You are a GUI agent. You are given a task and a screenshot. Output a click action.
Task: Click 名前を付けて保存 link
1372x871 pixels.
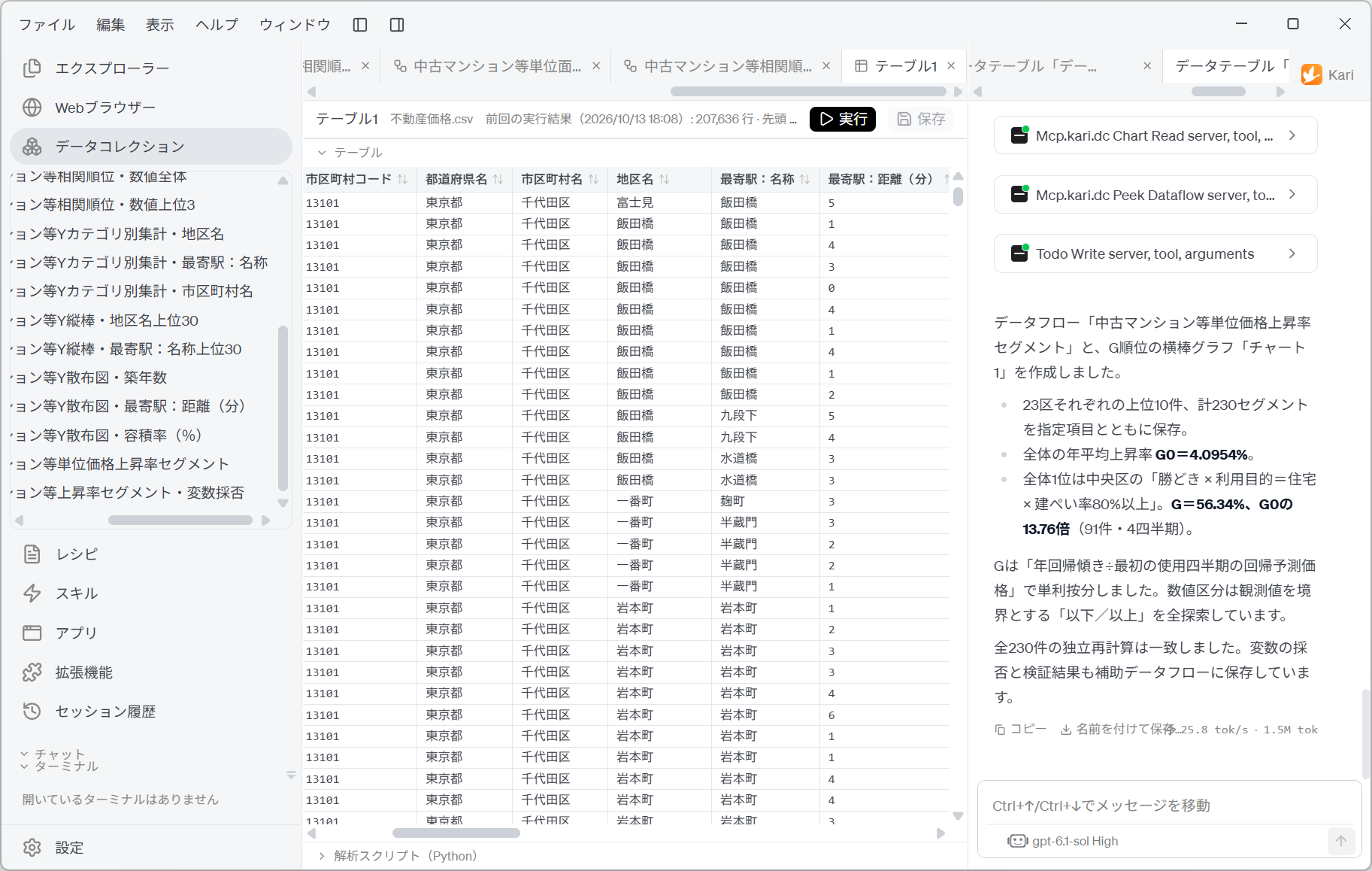1119,730
